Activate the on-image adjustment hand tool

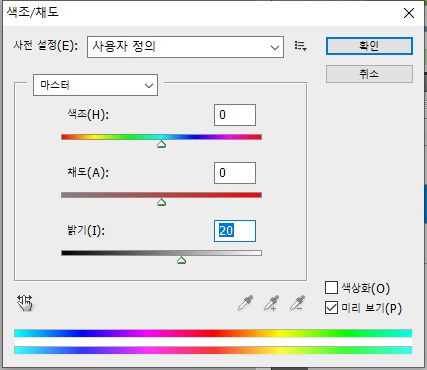[25, 303]
